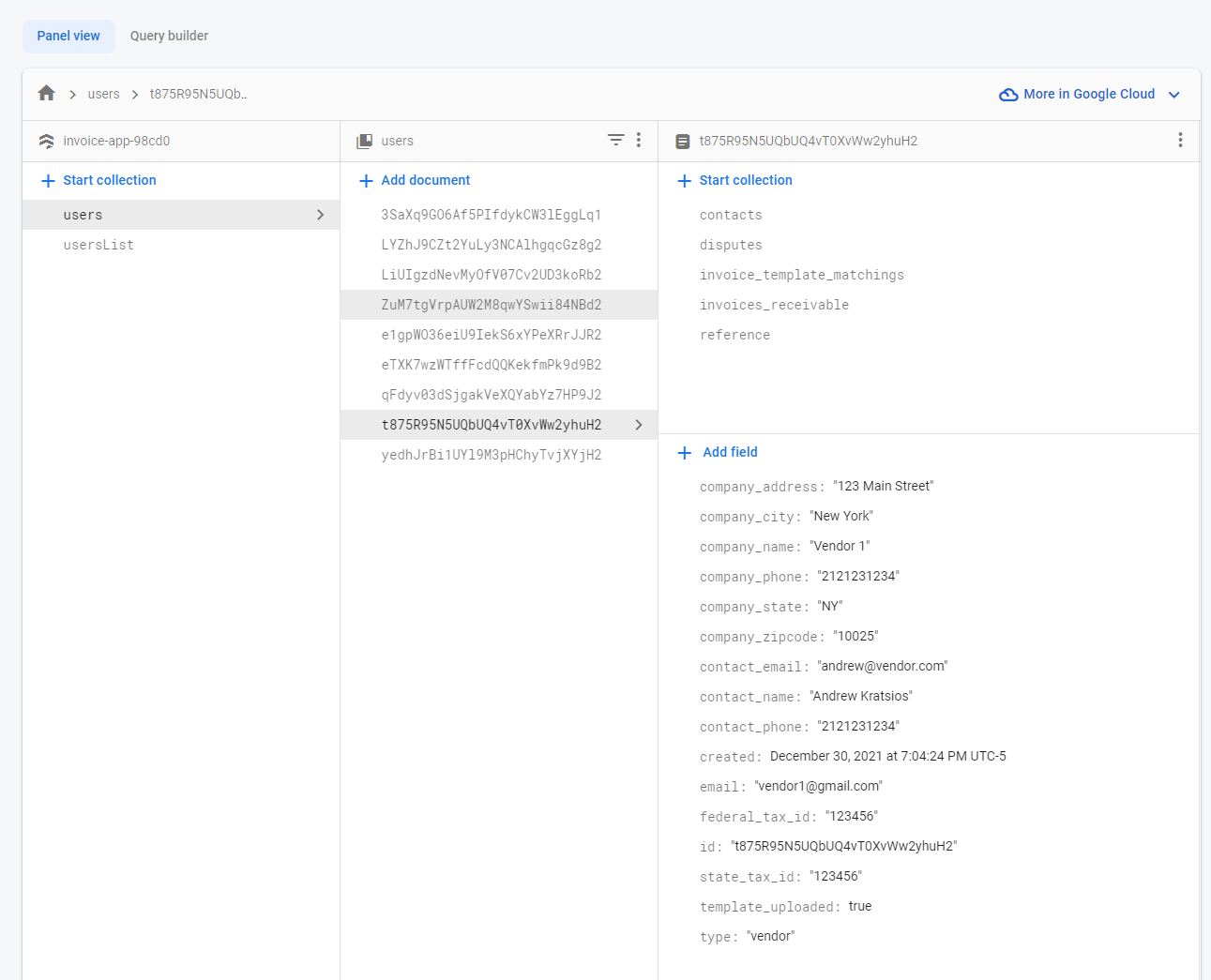Expand More in Google Cloud dropdown arrow

(x=1173, y=95)
